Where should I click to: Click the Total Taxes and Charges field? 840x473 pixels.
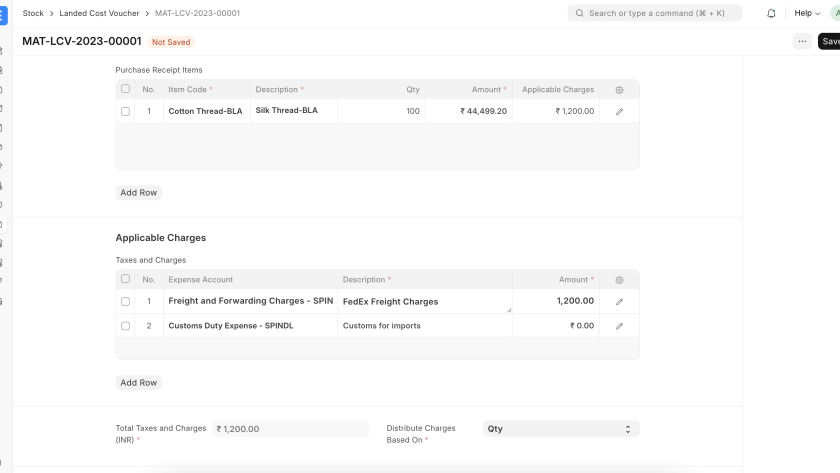tap(290, 429)
